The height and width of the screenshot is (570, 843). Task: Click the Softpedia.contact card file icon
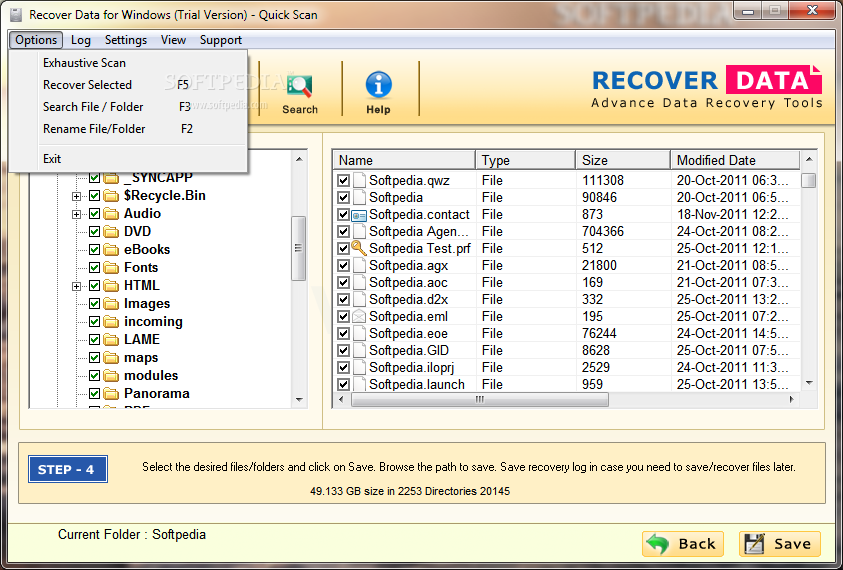click(x=359, y=215)
